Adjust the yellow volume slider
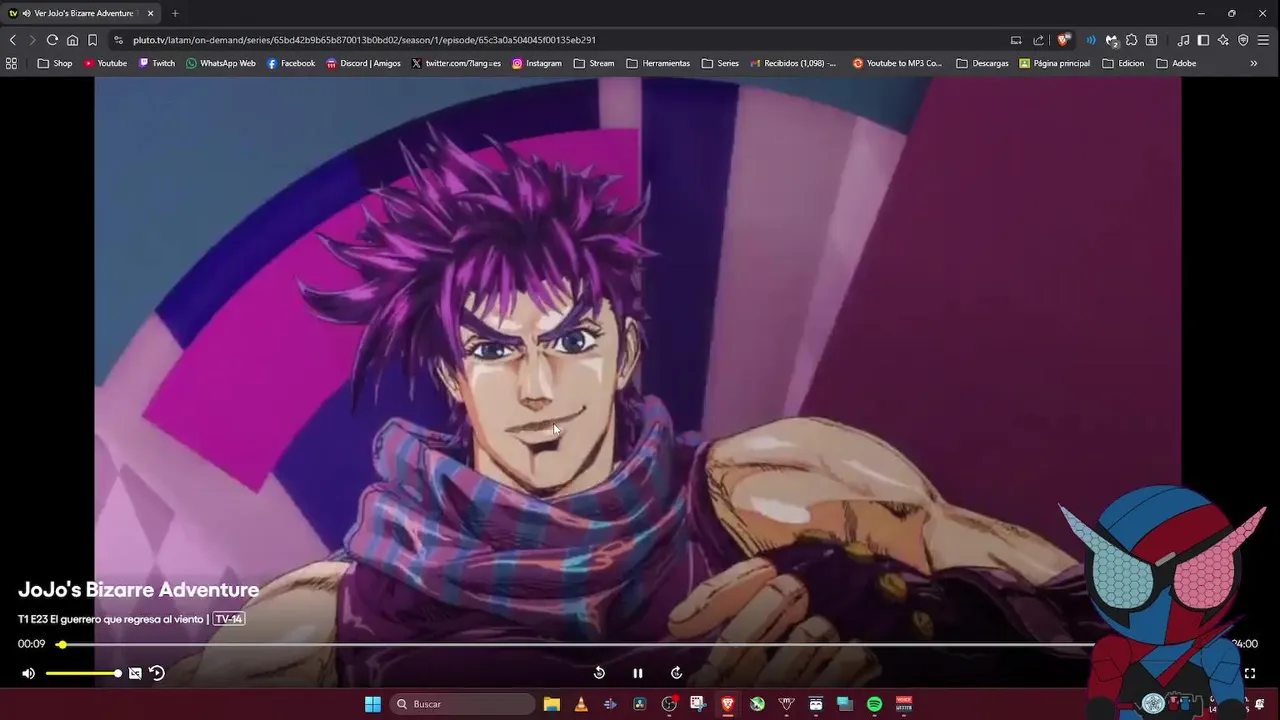Viewport: 1280px width, 720px height. tap(82, 673)
